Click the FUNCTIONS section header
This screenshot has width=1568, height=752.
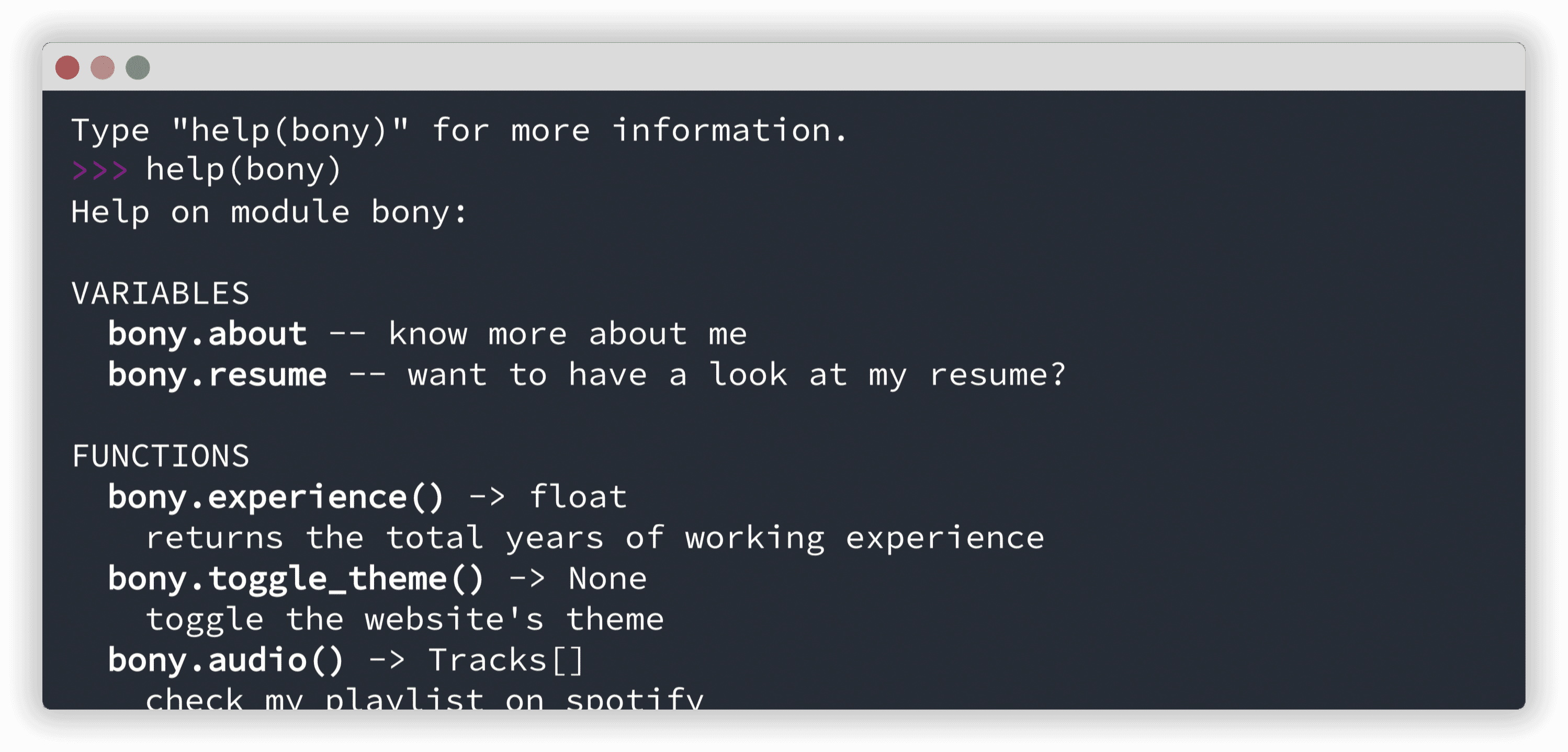pos(160,455)
